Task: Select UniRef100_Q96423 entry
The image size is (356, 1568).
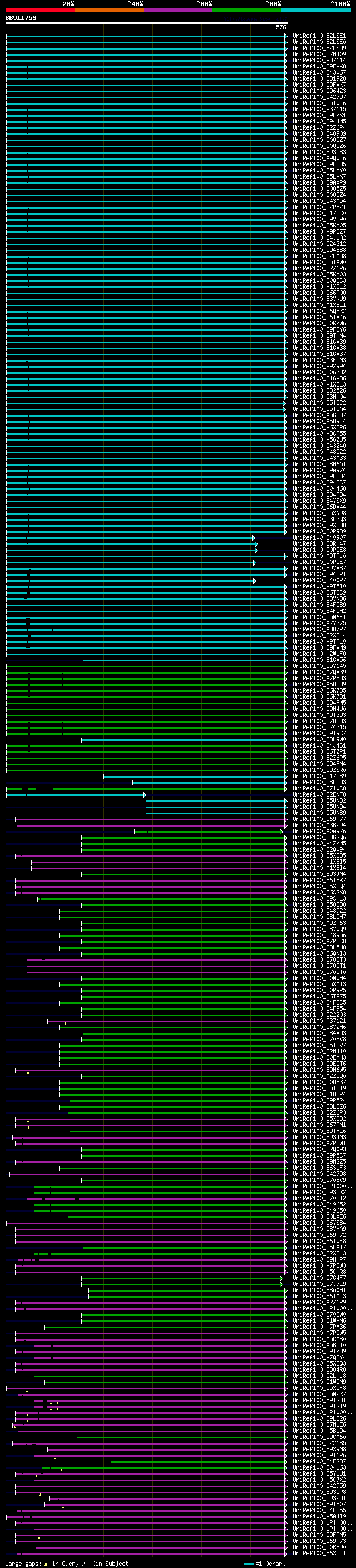Action: coord(319,91)
